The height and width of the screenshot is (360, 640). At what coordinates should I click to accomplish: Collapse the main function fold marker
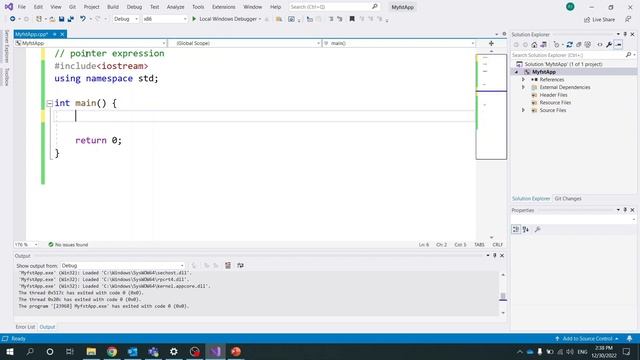pos(50,103)
